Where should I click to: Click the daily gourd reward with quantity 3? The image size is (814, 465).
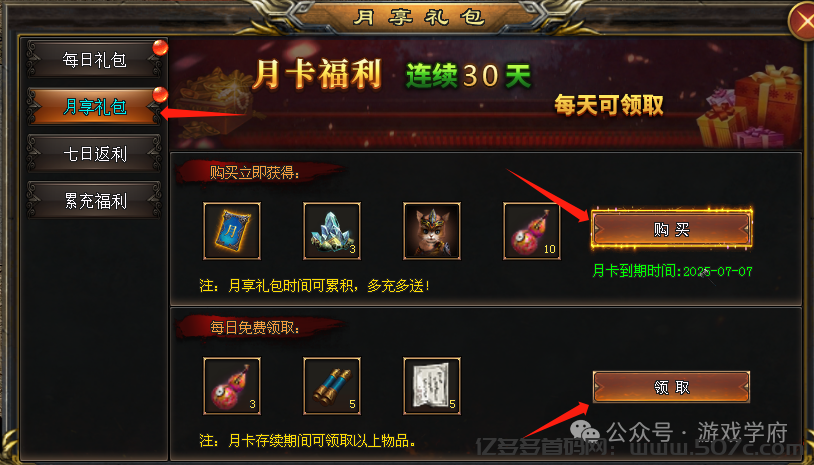coord(232,386)
